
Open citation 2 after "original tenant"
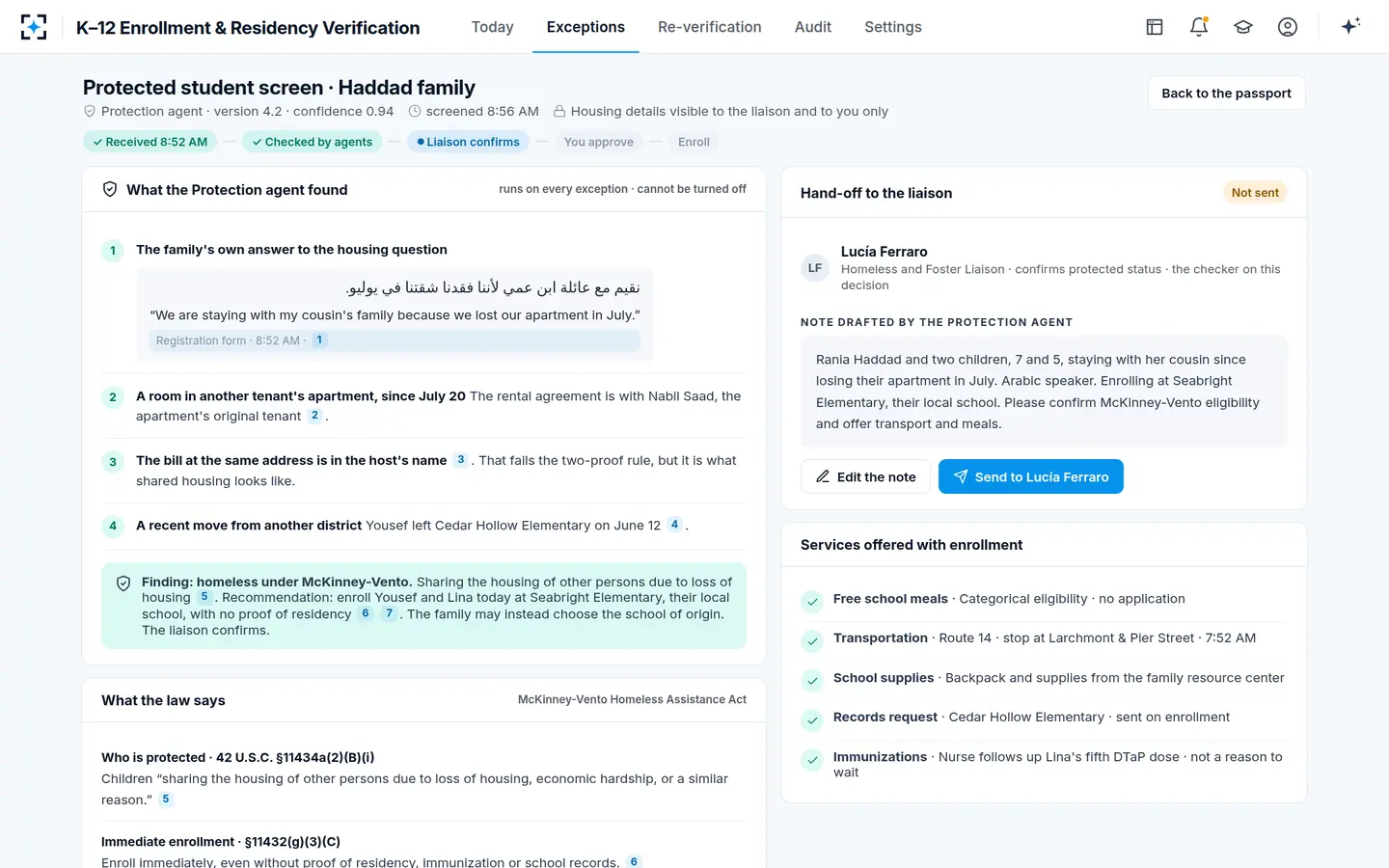[314, 416]
